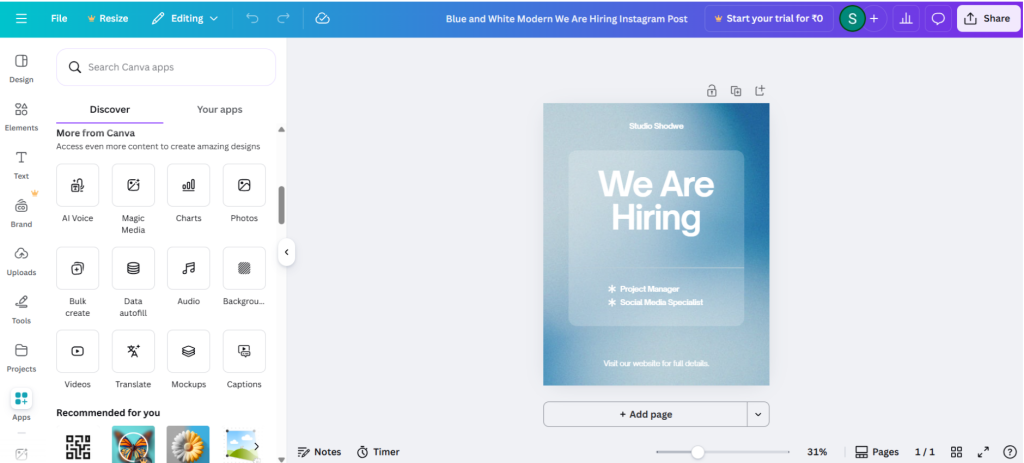Open the Editing mode dropdown
The image size is (1024, 463).
(185, 18)
